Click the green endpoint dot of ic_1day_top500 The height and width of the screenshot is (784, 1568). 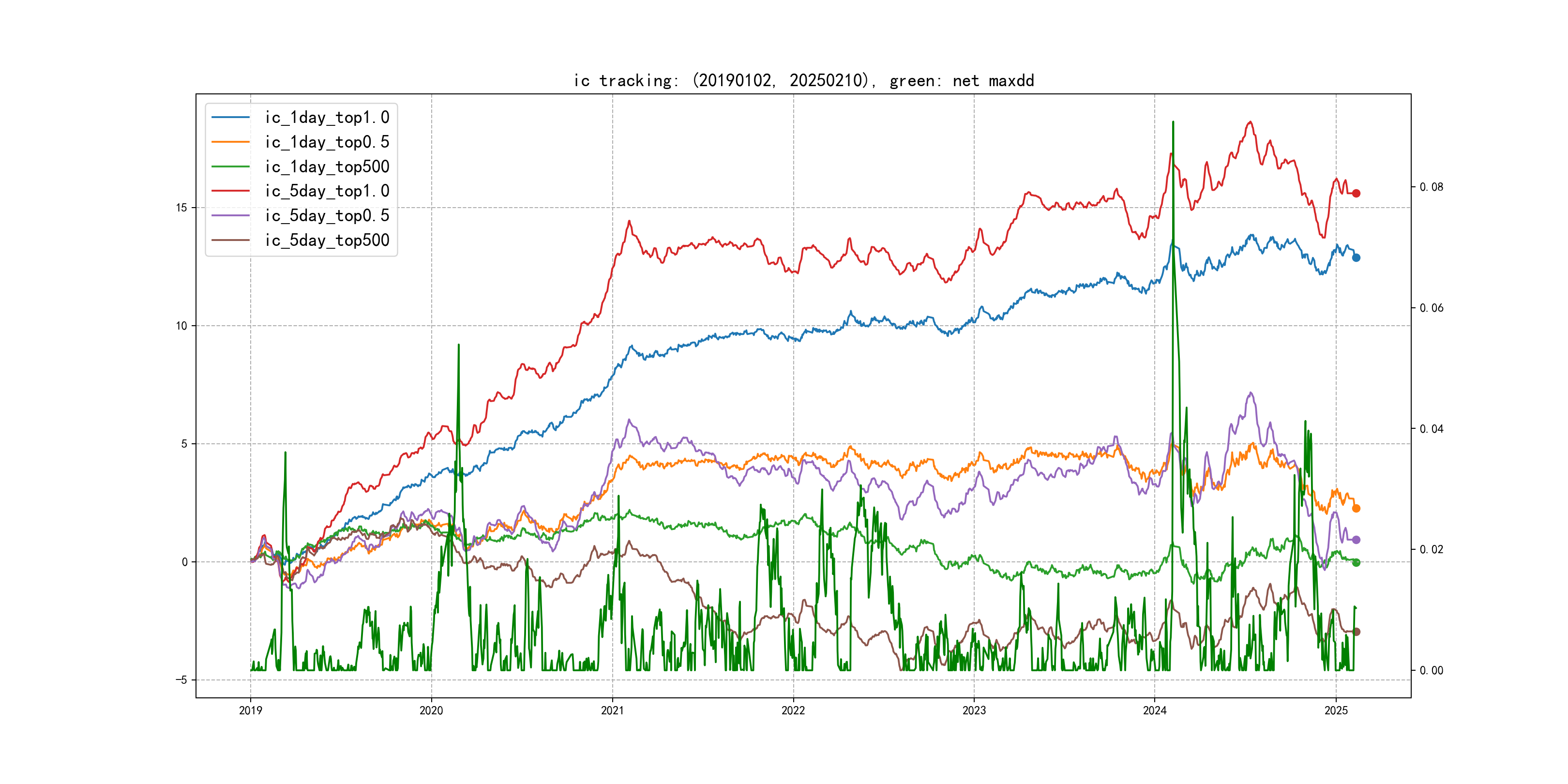(x=1356, y=562)
